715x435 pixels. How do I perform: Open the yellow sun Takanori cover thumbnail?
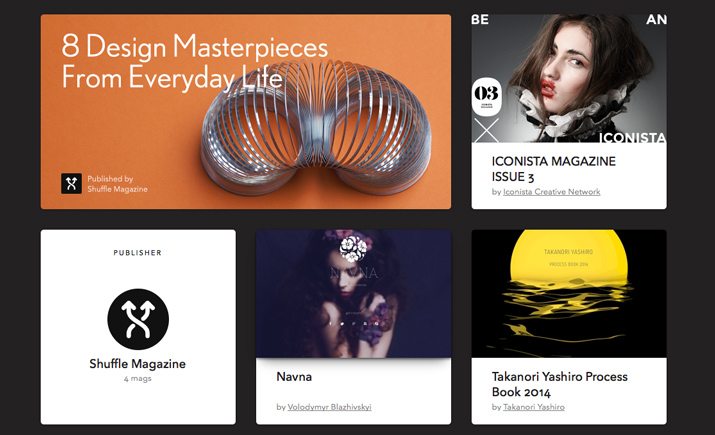[x=569, y=294]
